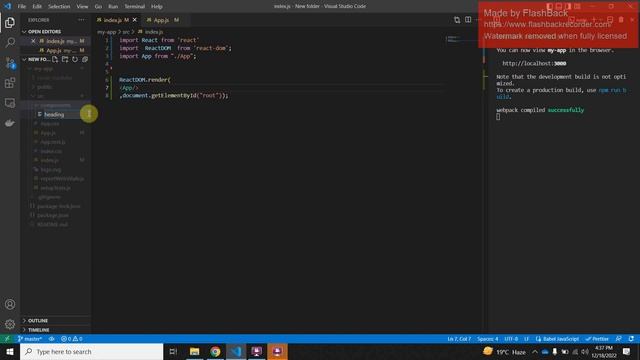Open the Selection menu
The width and height of the screenshot is (640, 360).
(x=59, y=7)
